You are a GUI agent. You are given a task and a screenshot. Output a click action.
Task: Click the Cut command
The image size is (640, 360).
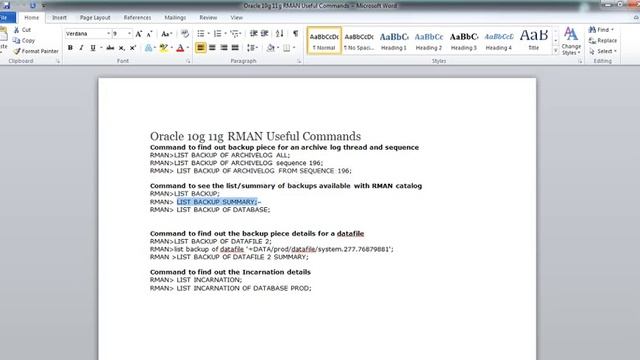pos(22,30)
